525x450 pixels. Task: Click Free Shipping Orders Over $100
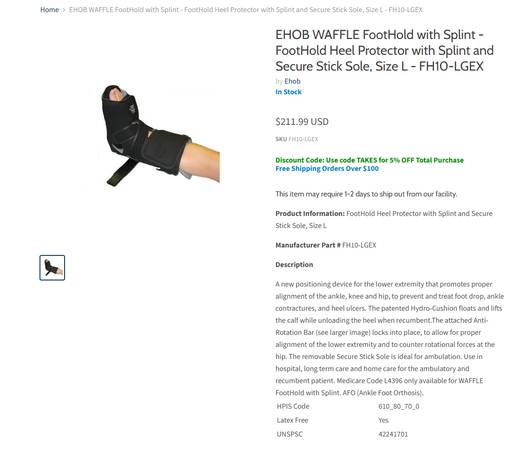[327, 168]
